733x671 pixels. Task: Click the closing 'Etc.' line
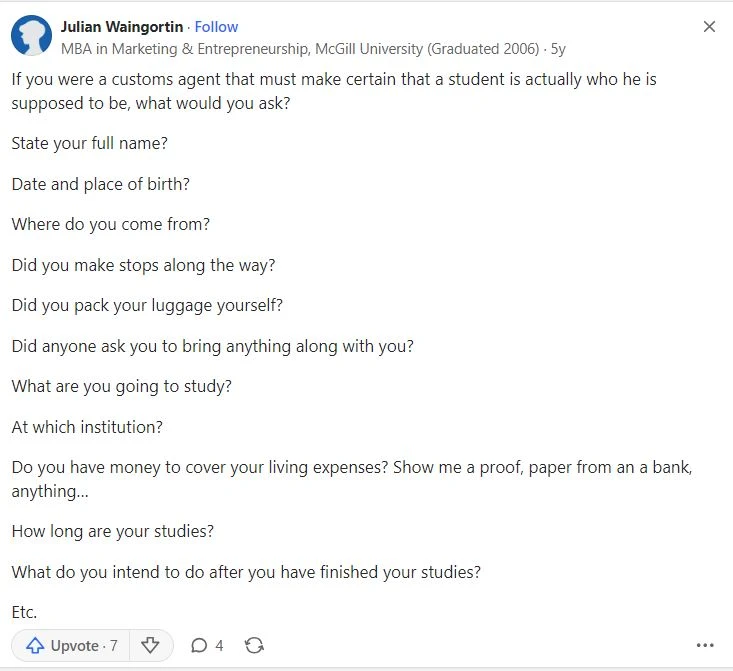[24, 612]
